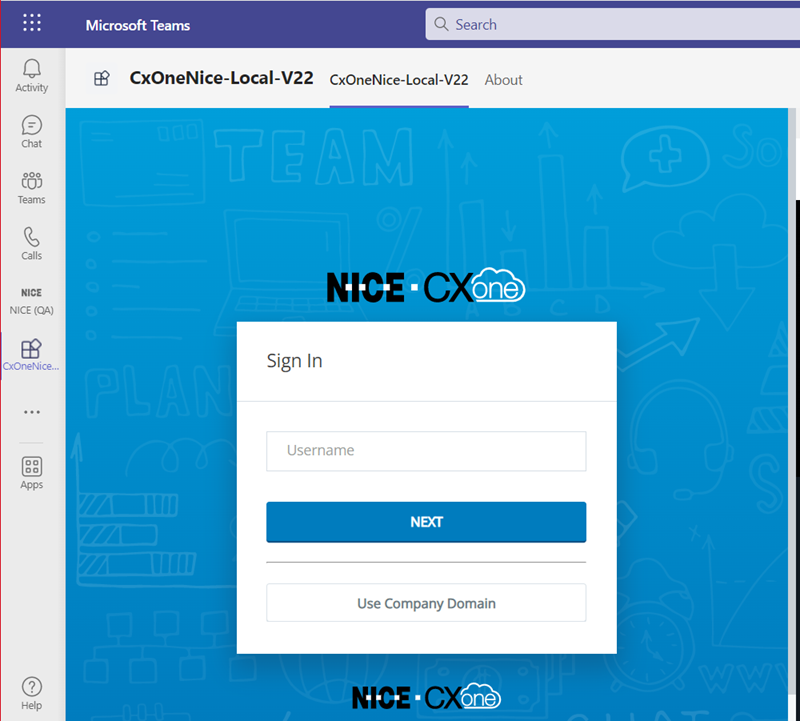Open Chat in the sidebar
The height and width of the screenshot is (721, 800).
tap(32, 132)
